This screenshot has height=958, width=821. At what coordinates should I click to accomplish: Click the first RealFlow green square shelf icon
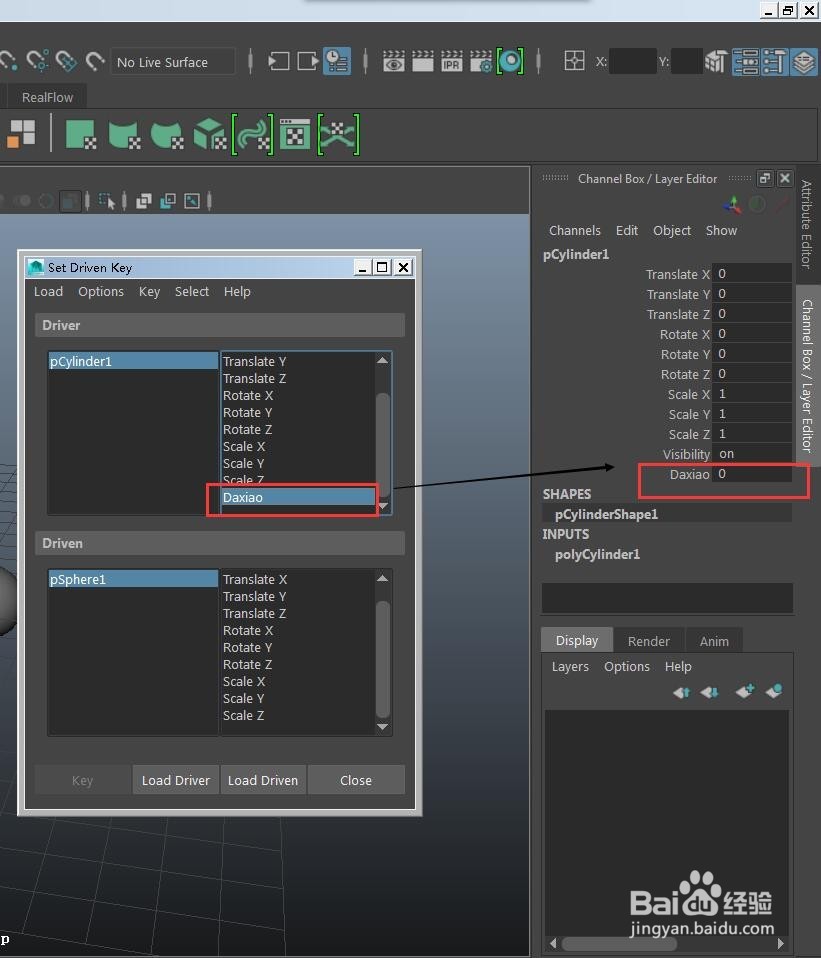point(81,134)
